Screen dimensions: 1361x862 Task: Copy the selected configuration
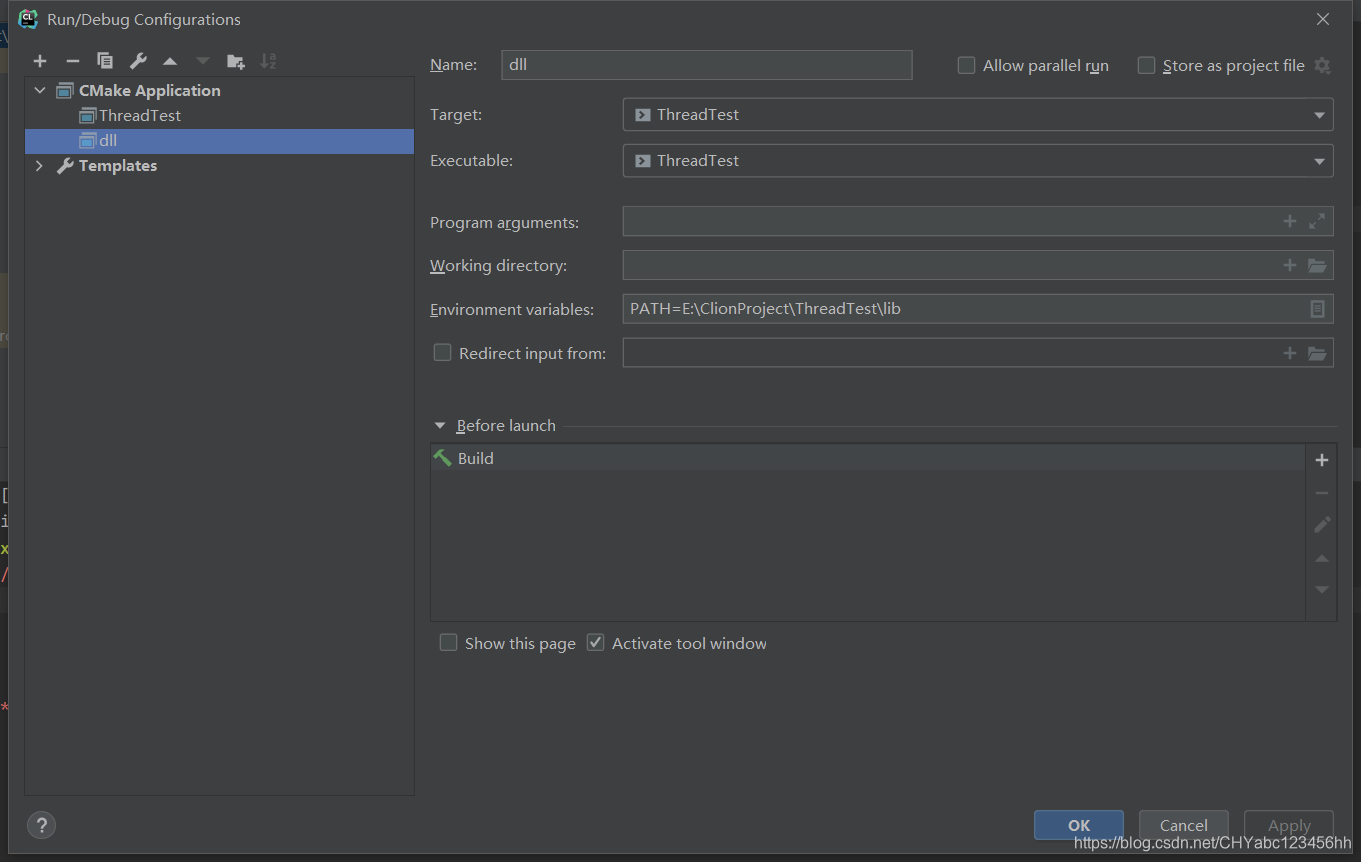105,62
